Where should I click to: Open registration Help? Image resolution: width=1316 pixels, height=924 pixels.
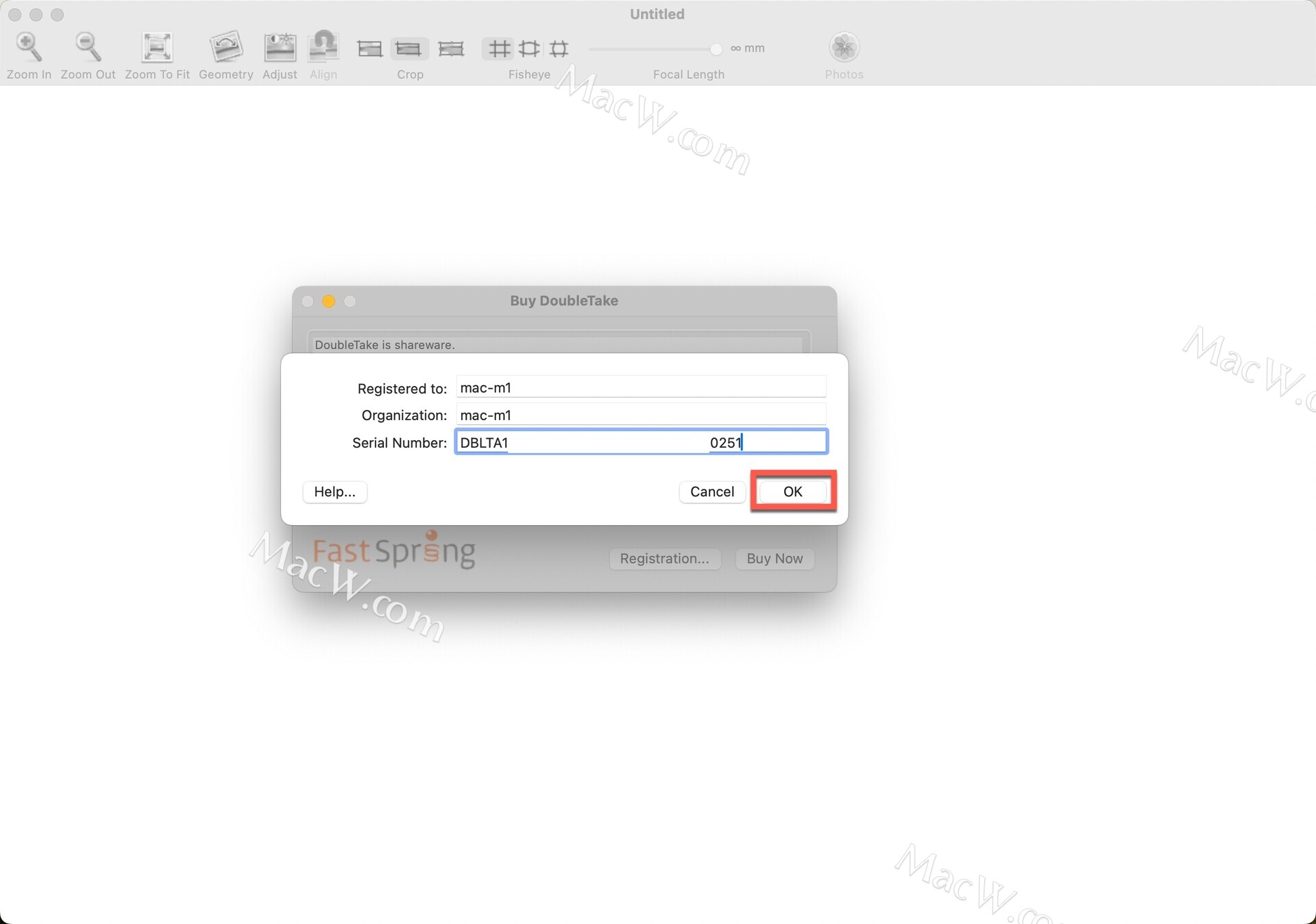(x=334, y=491)
